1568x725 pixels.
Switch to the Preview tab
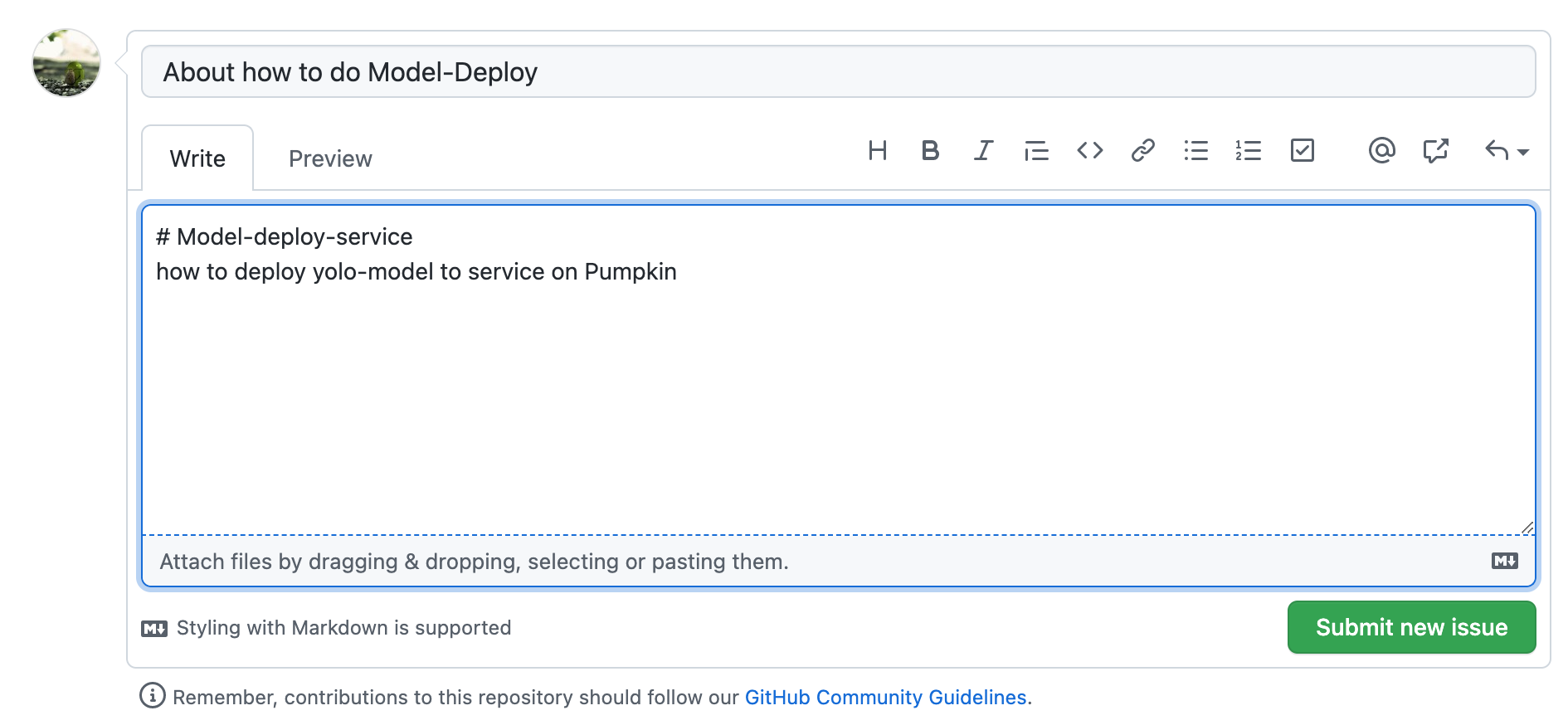point(330,158)
